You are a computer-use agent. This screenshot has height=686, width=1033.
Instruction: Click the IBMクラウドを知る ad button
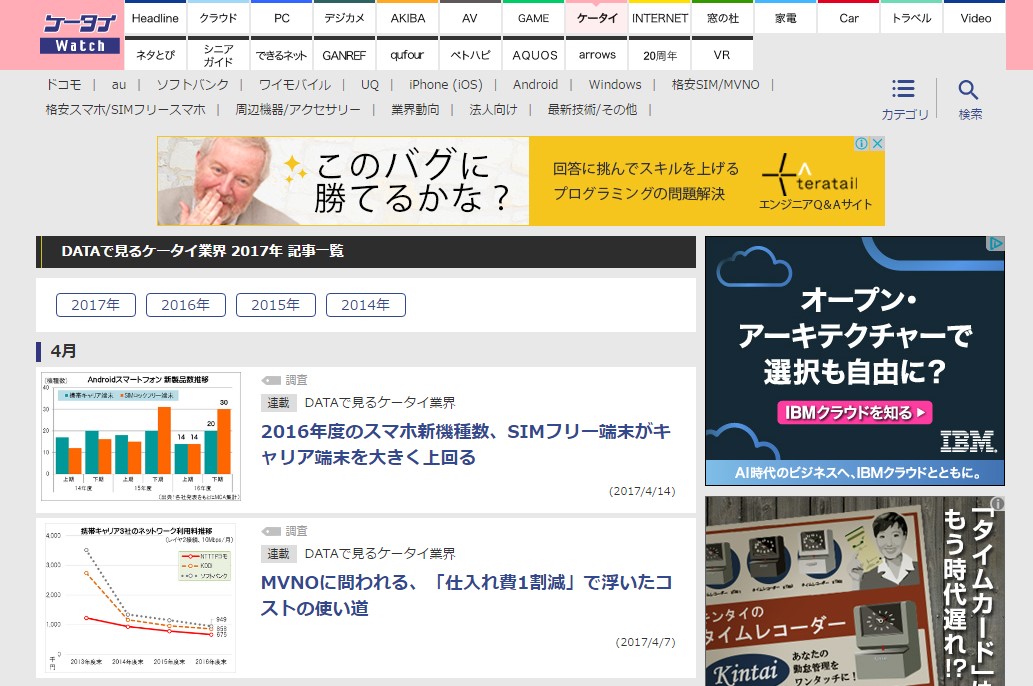point(855,413)
